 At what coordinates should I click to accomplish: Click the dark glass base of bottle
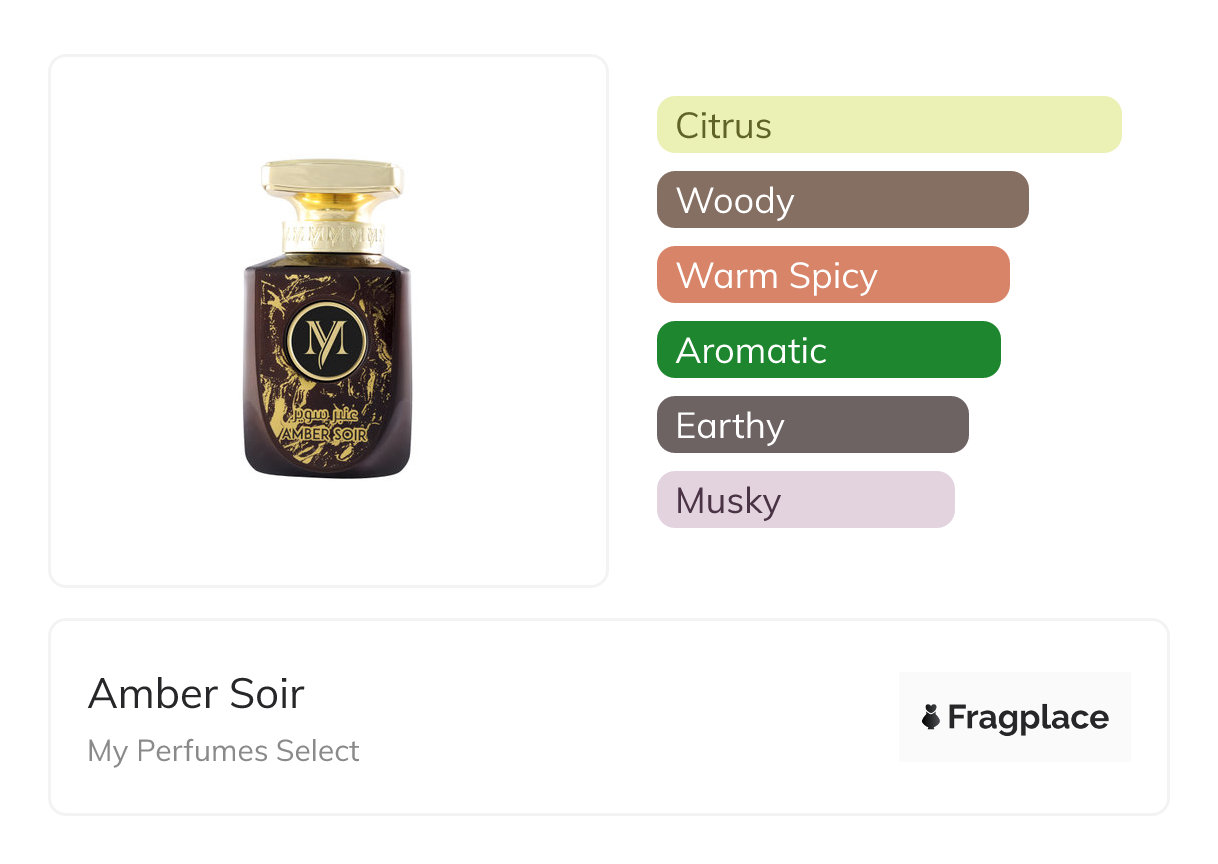pos(328,460)
